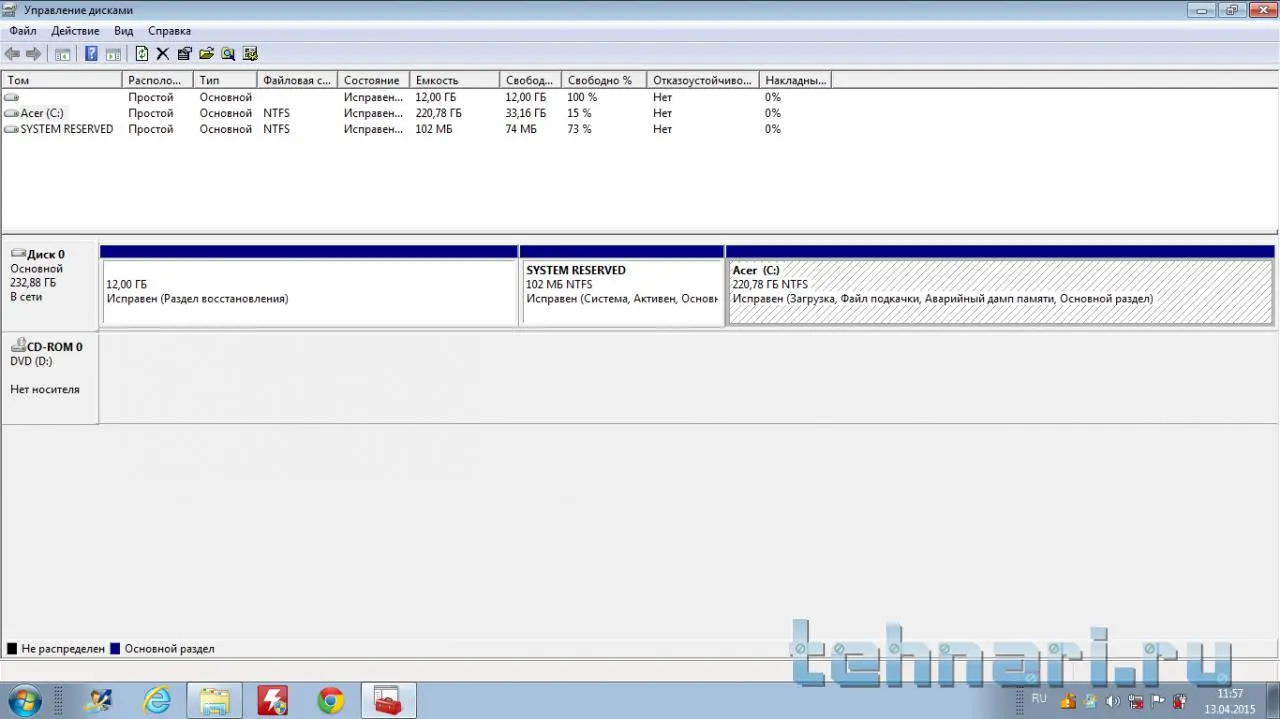Image resolution: width=1280 pixels, height=719 pixels.
Task: Click the 15 % free percent cell
Action: pos(579,113)
